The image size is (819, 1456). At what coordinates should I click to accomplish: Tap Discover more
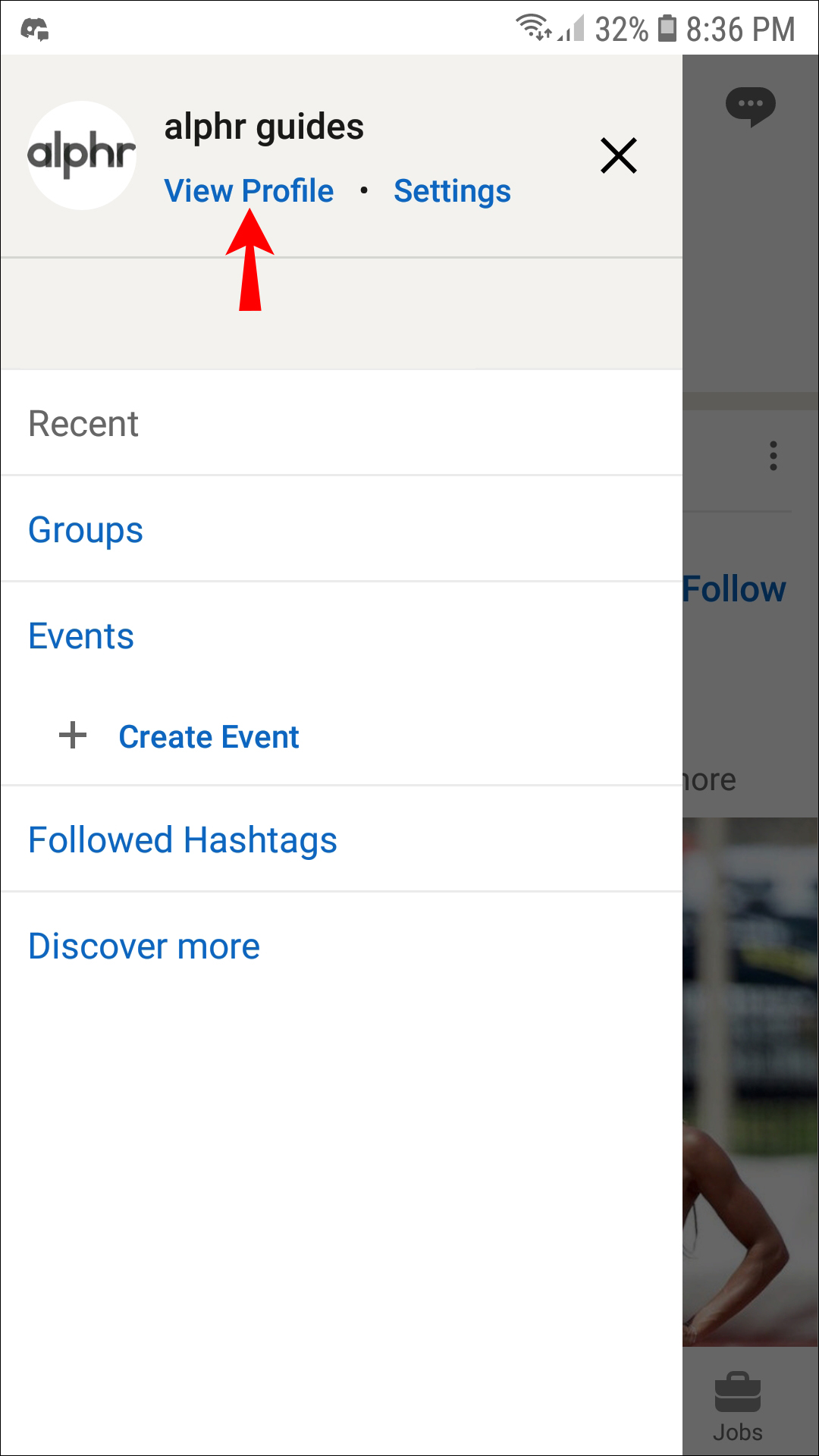(144, 946)
